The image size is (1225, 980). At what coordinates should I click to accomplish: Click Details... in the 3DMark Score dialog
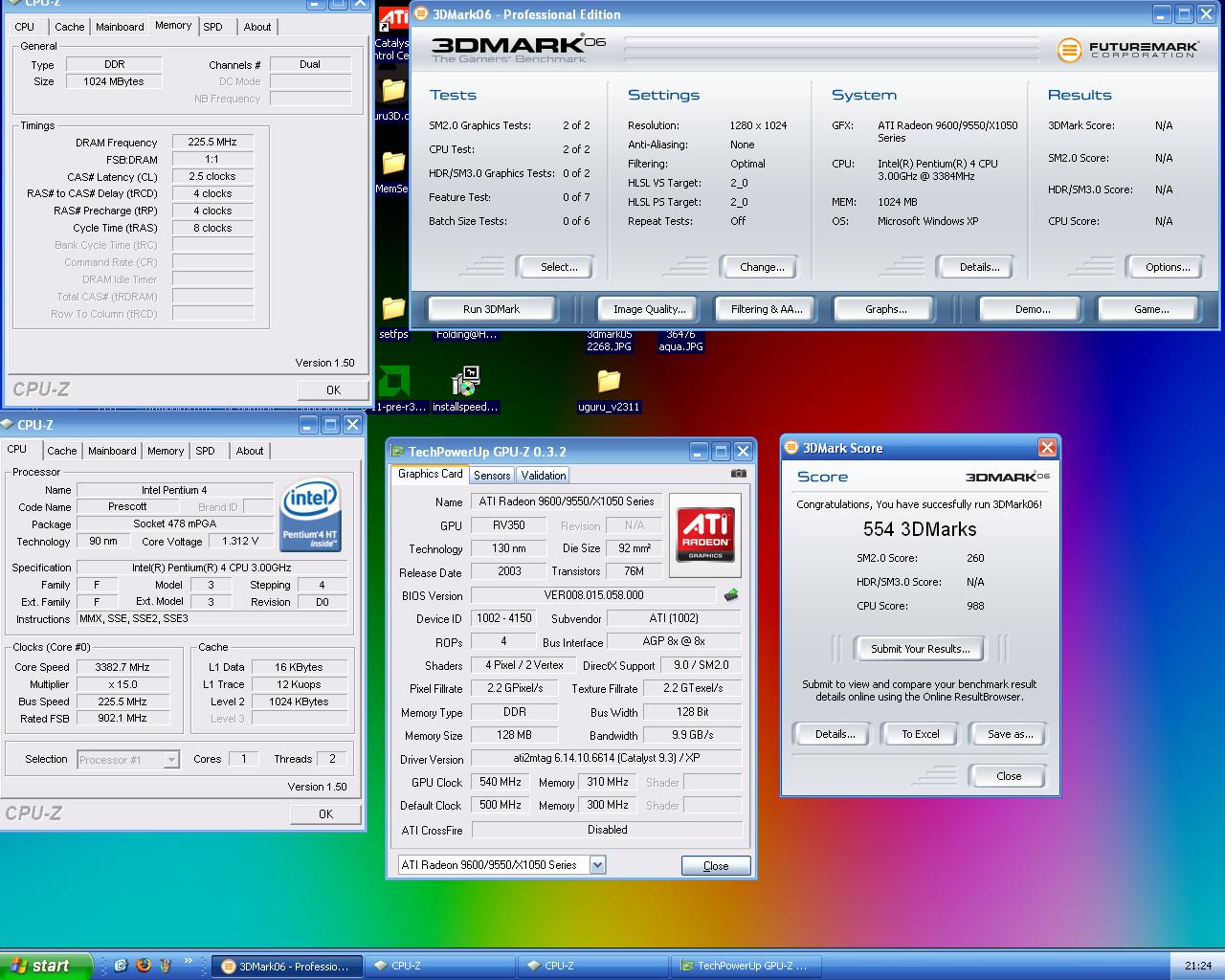[x=835, y=734]
